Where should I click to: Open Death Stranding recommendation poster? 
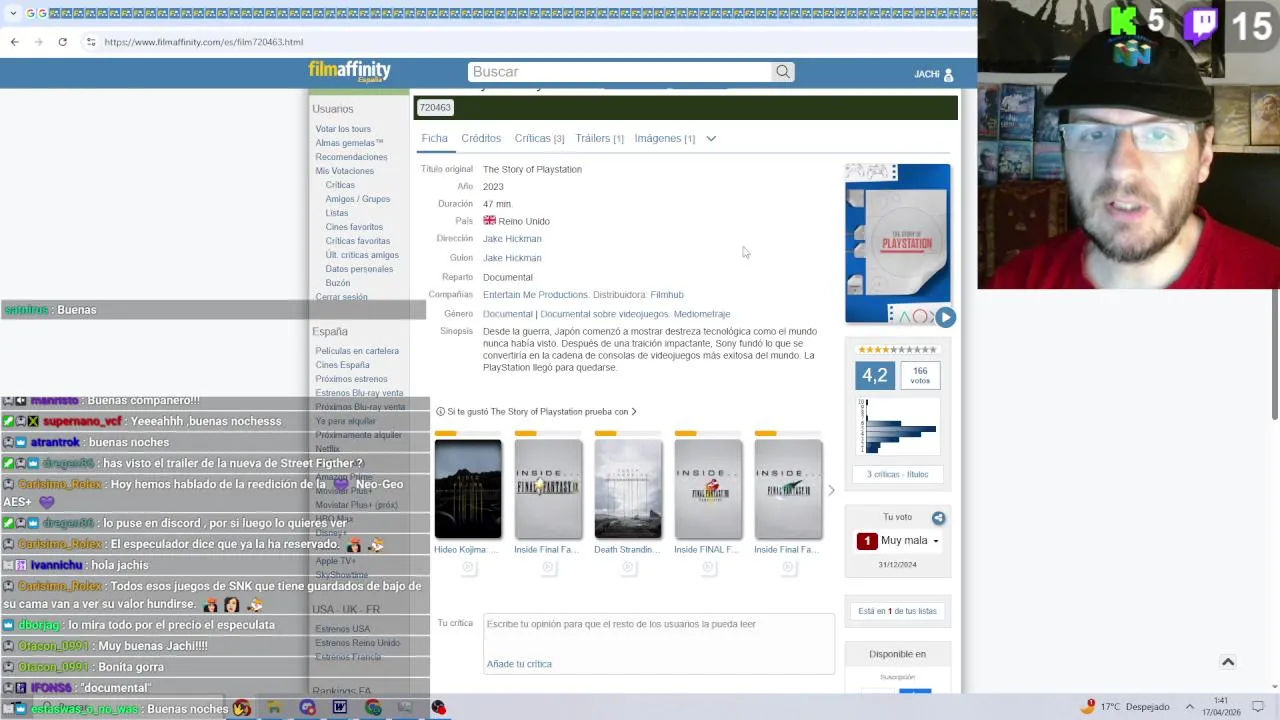(628, 489)
